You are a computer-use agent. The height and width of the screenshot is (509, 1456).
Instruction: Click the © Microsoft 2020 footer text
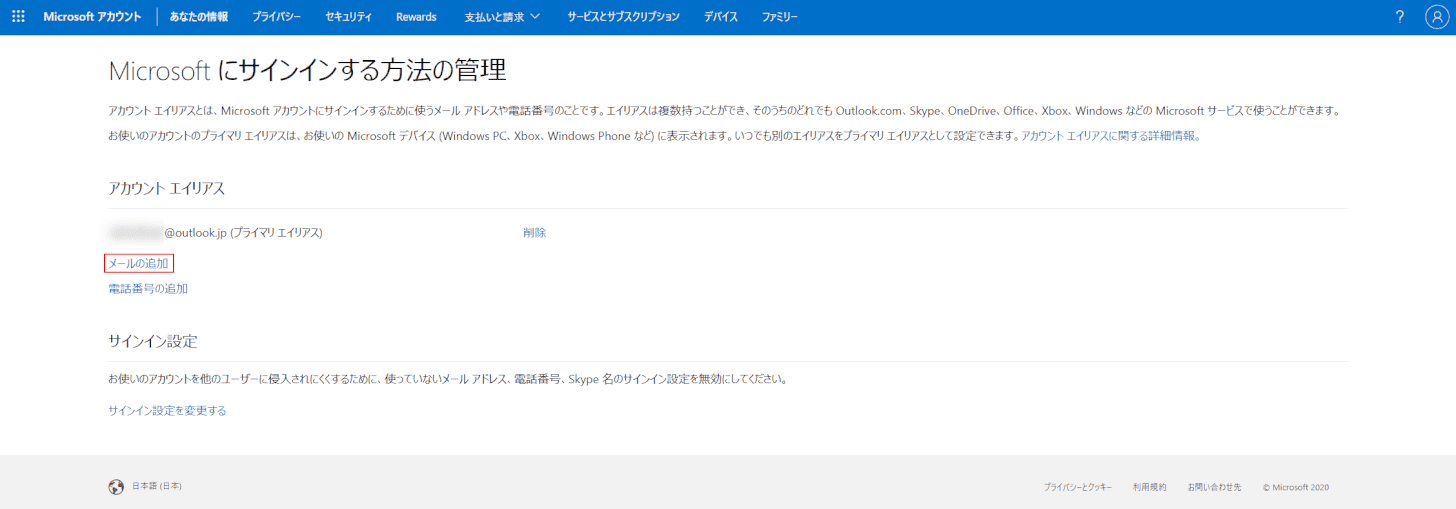click(1296, 487)
